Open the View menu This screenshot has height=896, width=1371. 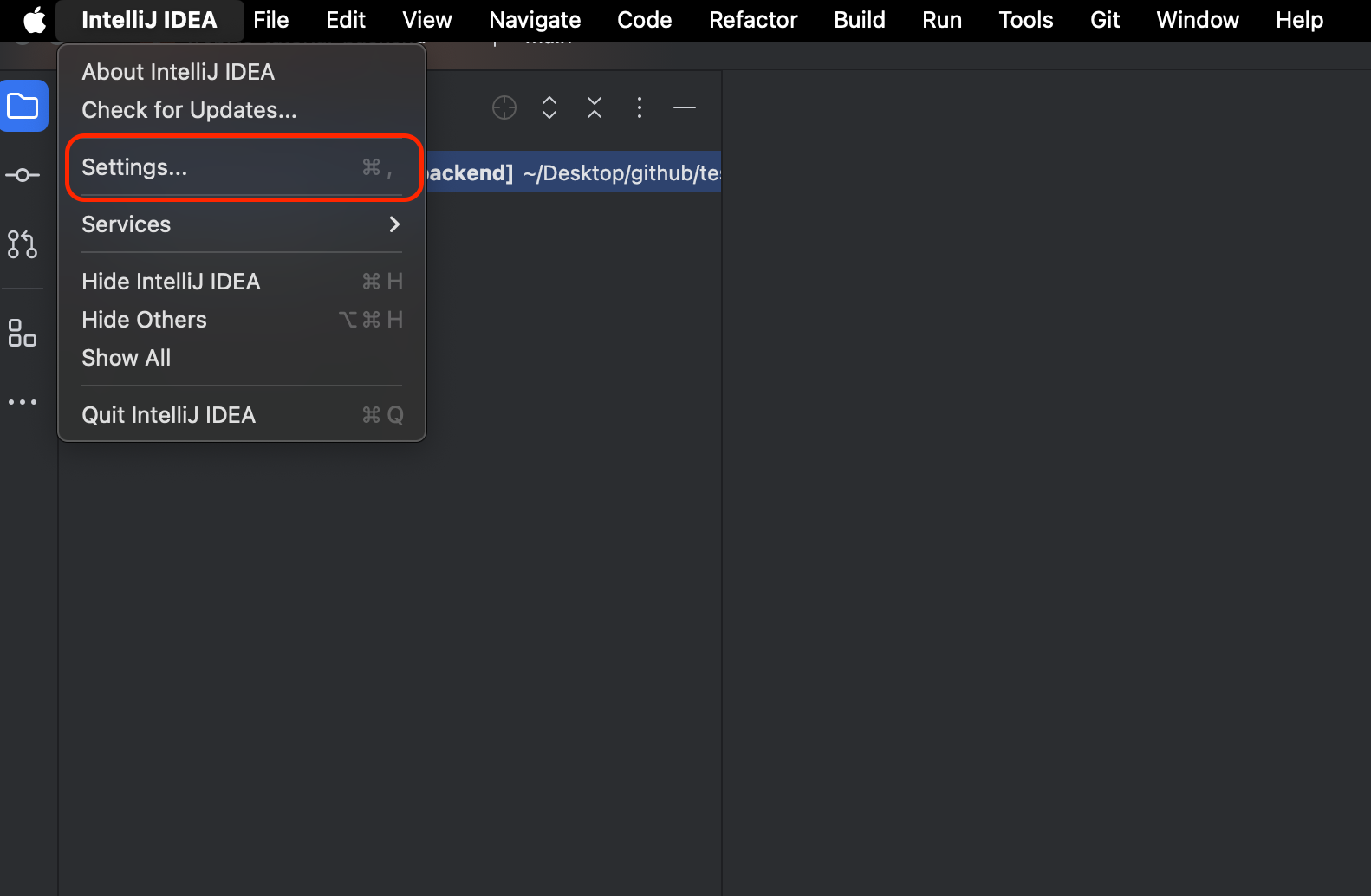coord(427,20)
